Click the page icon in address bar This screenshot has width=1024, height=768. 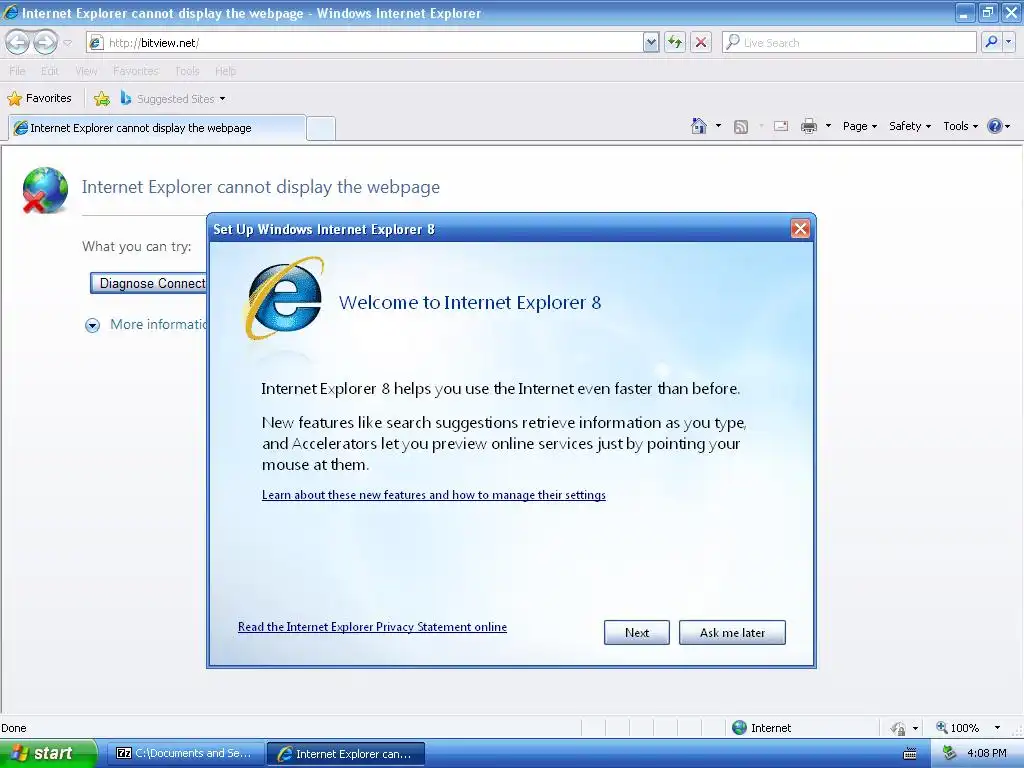point(96,42)
